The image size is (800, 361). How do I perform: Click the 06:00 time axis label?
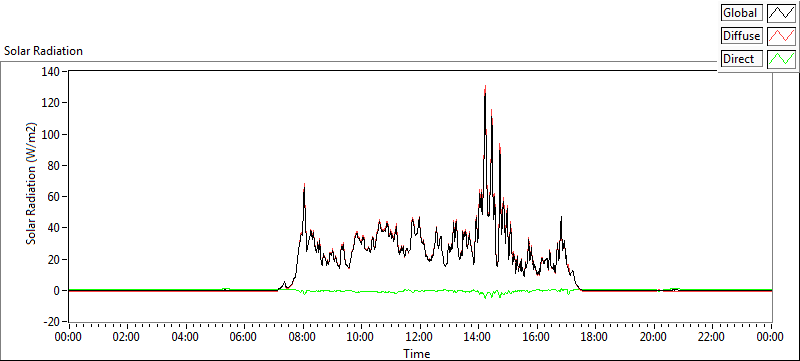243,337
